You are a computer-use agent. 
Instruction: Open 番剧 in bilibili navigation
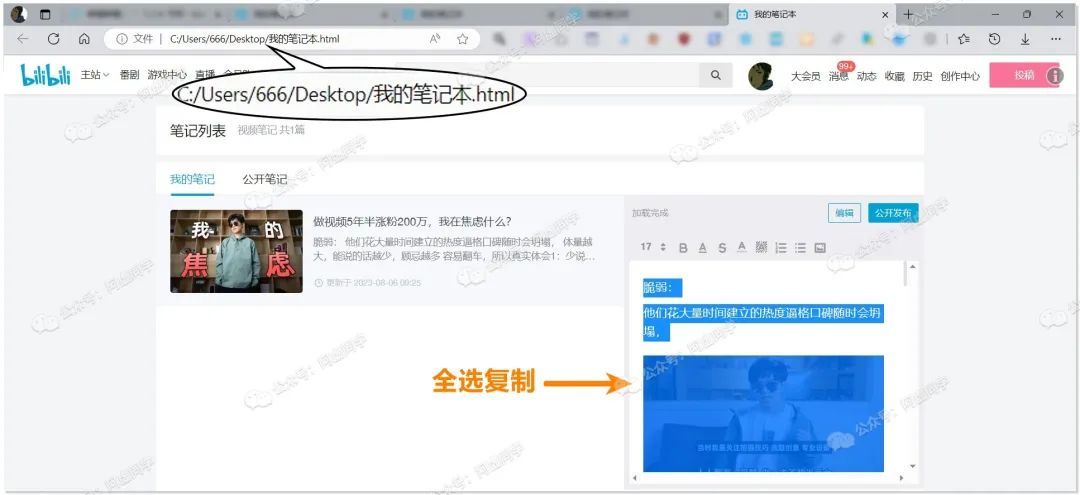pyautogui.click(x=129, y=75)
